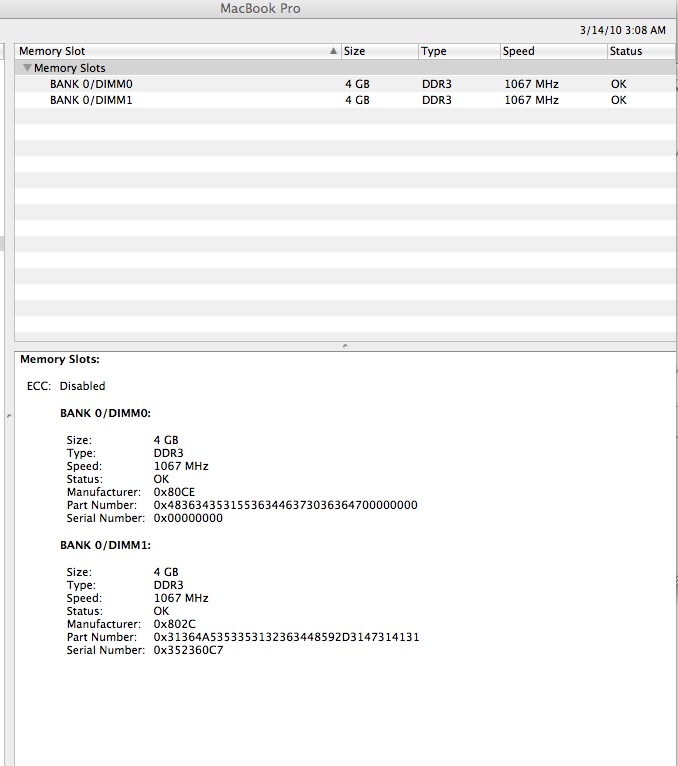Click the BANK 0/DIMM0: details heading
678x766 pixels.
105,413
